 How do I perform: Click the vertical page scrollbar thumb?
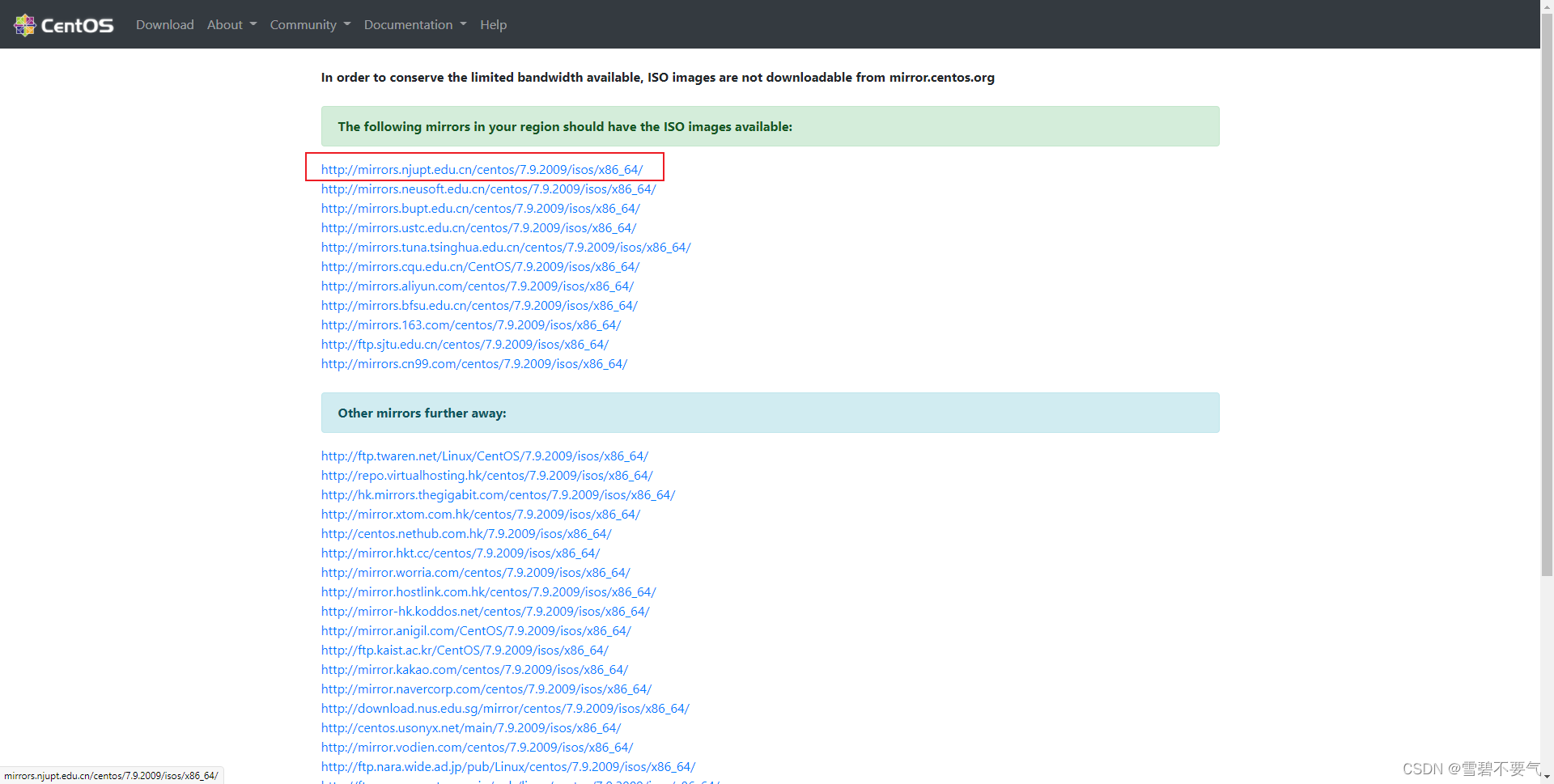[x=1547, y=295]
